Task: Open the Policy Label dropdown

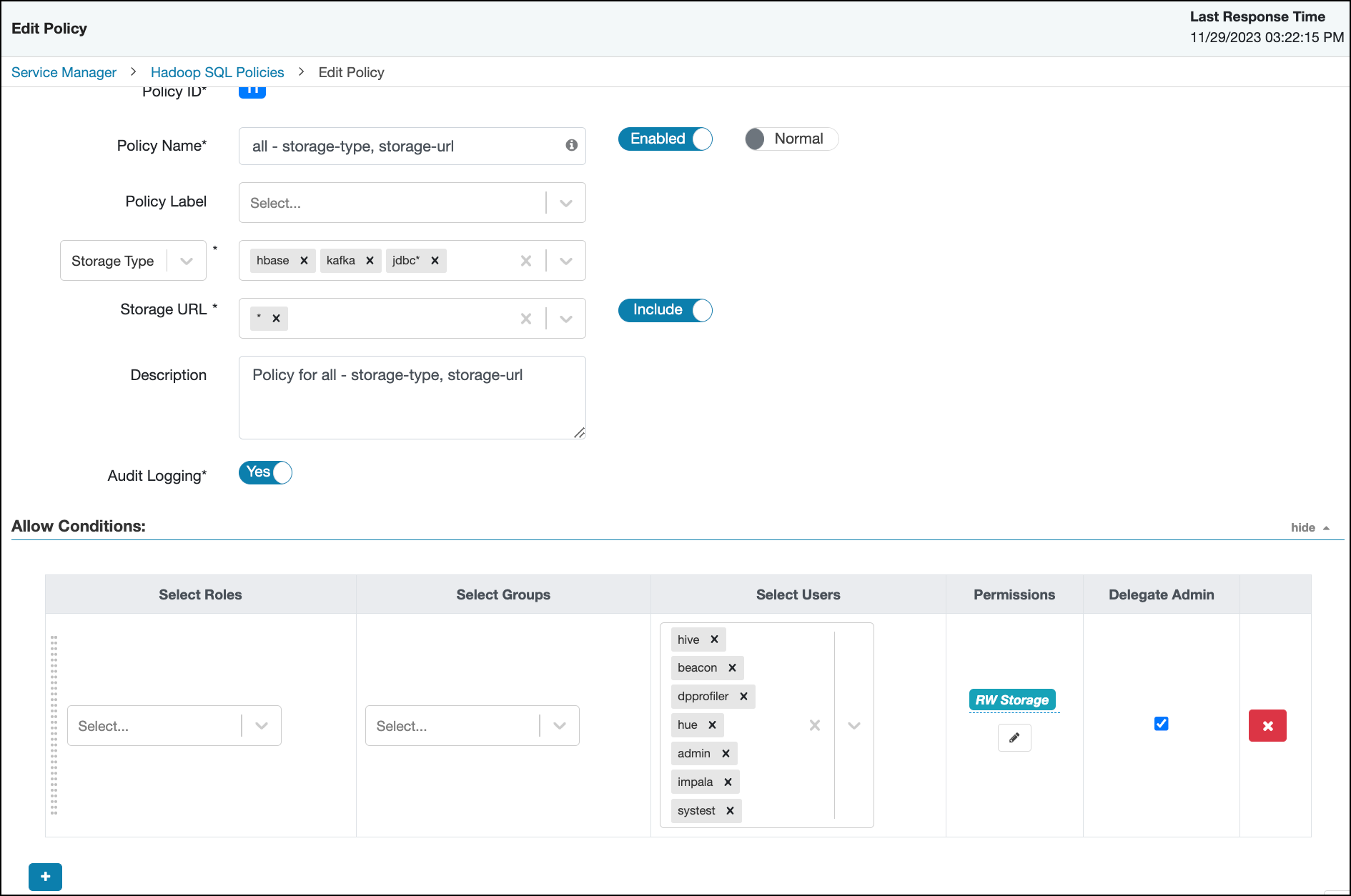Action: tap(565, 202)
